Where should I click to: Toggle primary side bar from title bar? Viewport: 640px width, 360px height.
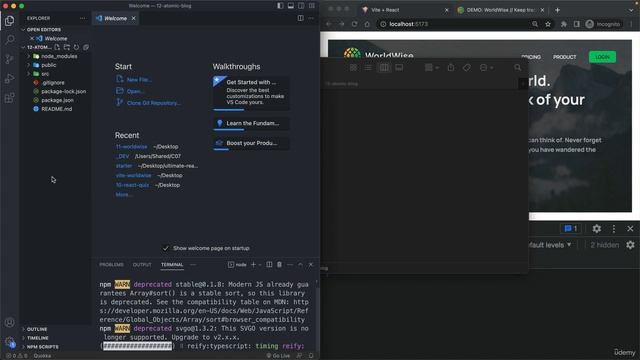(280, 6)
